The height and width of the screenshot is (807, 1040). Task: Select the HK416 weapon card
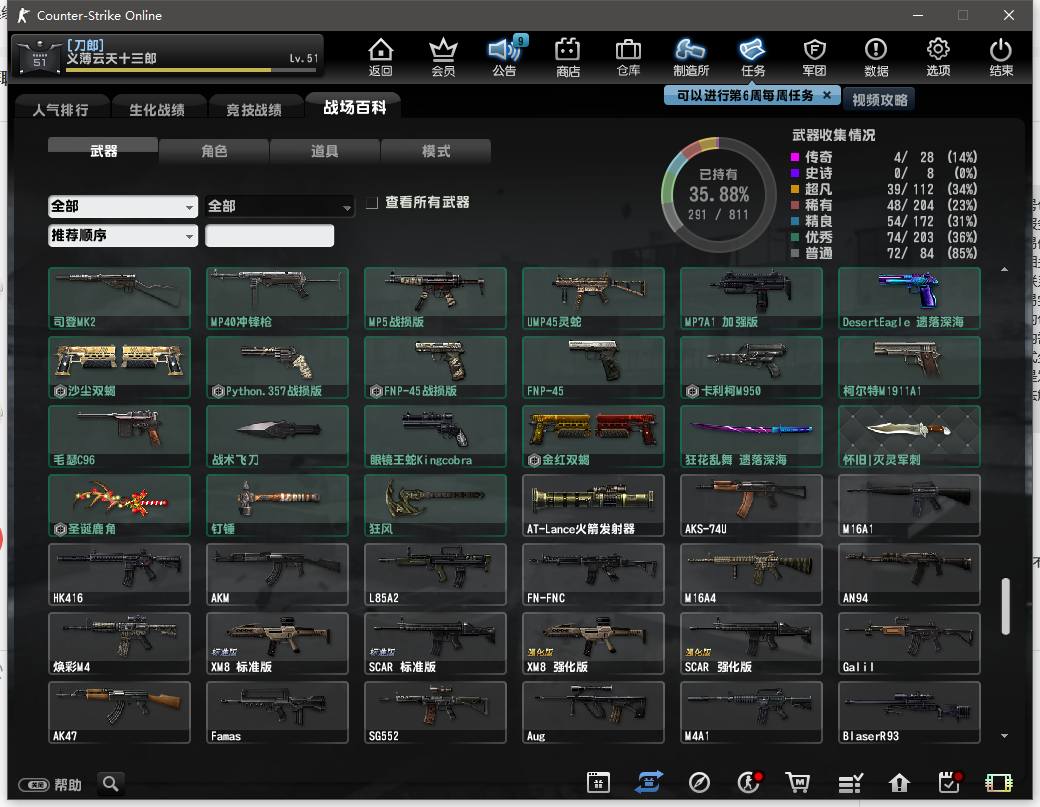(119, 574)
